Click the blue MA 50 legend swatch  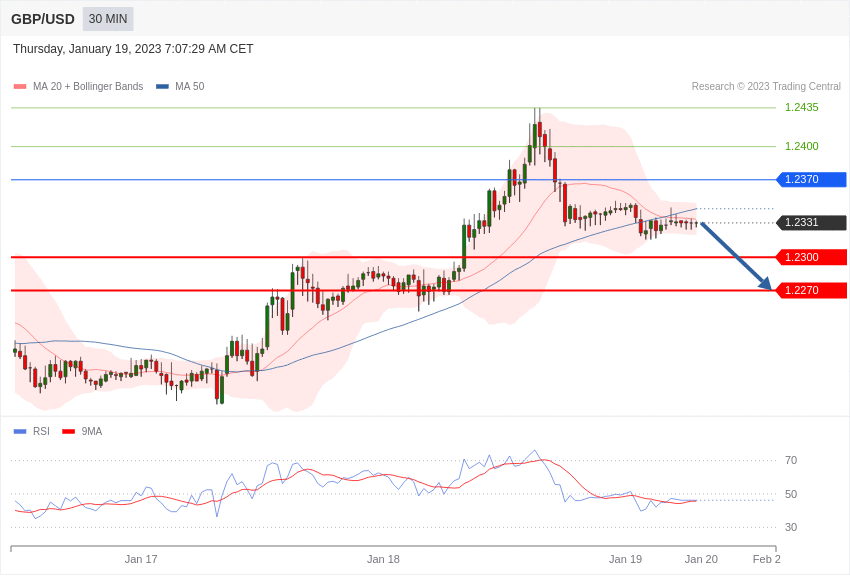click(163, 87)
